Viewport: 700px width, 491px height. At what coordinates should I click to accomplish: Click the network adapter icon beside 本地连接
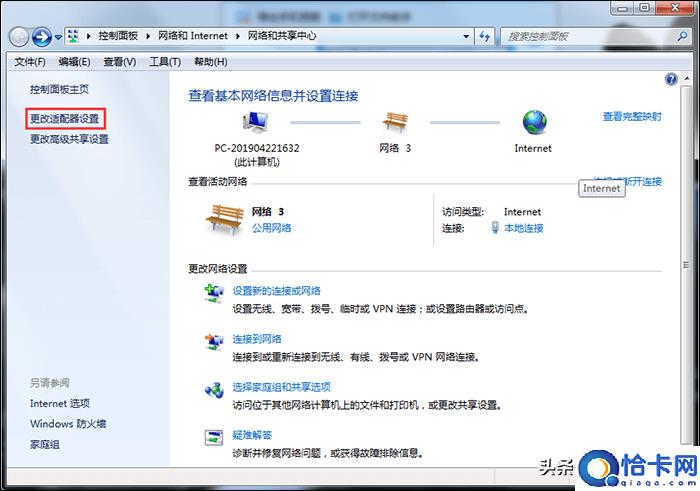(x=495, y=228)
